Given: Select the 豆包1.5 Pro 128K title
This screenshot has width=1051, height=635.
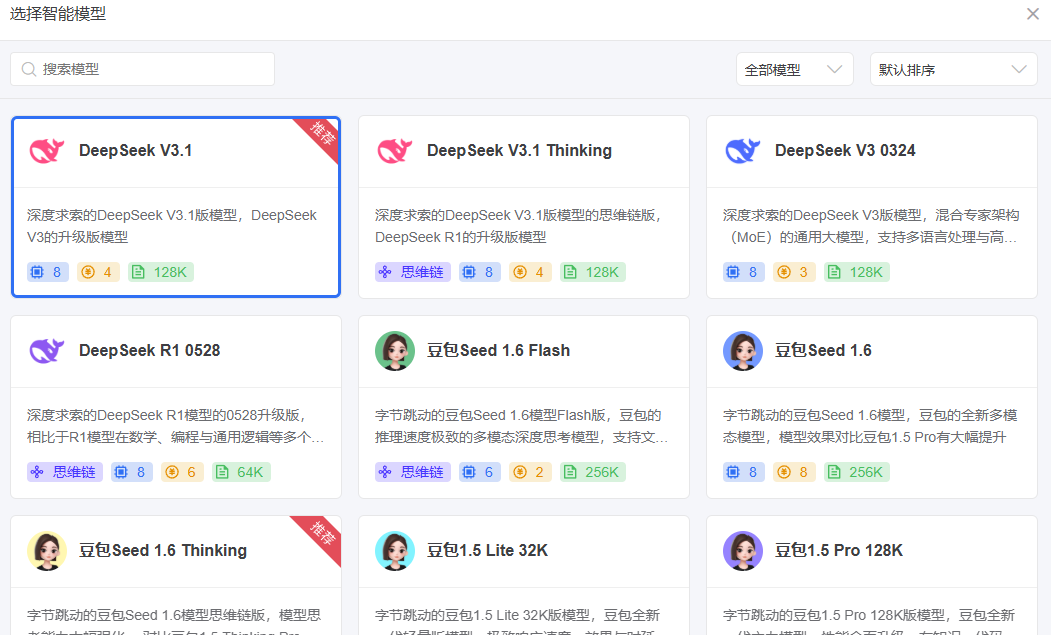Looking at the screenshot, I should (x=839, y=550).
